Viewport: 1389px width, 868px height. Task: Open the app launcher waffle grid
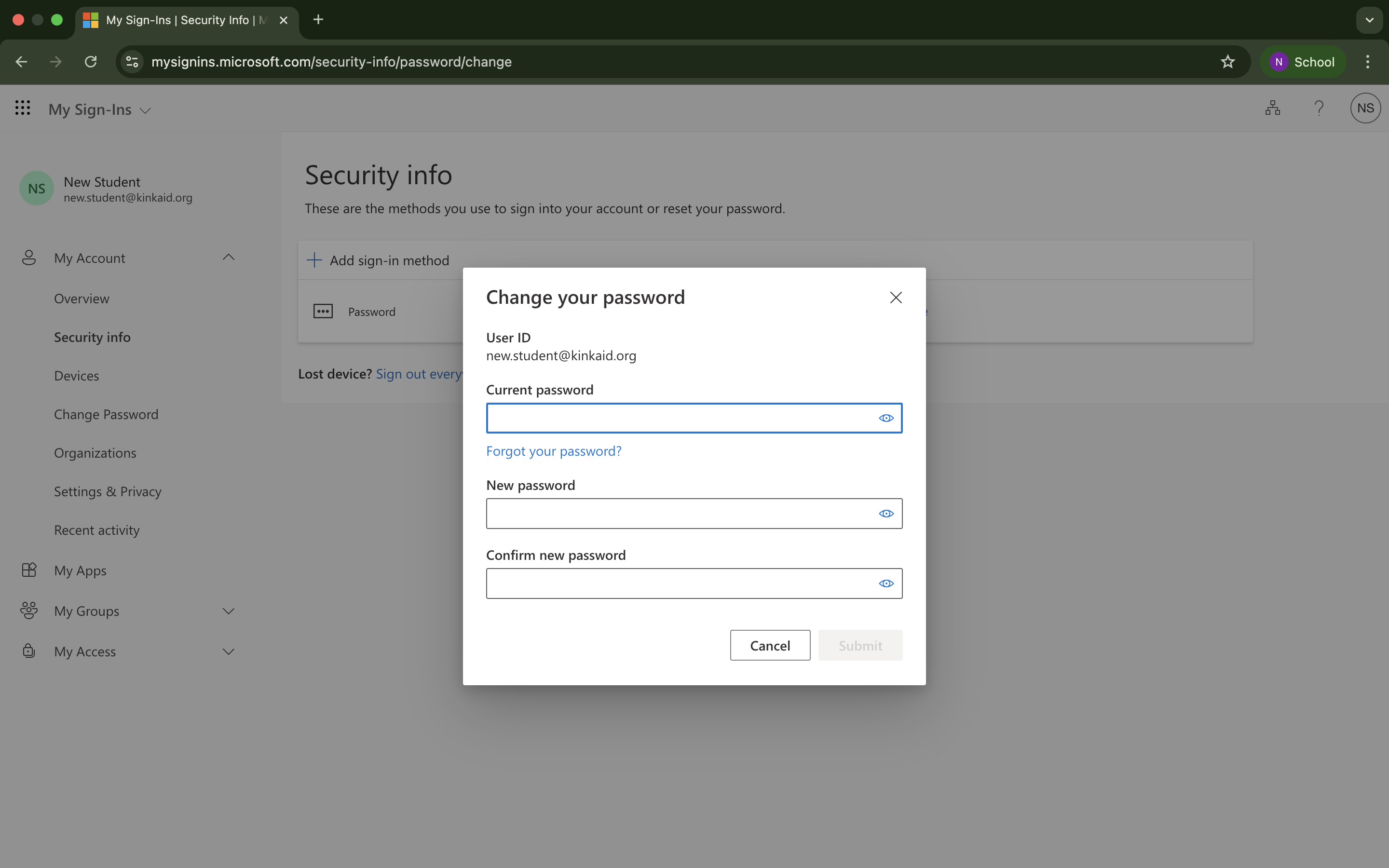(x=22, y=108)
